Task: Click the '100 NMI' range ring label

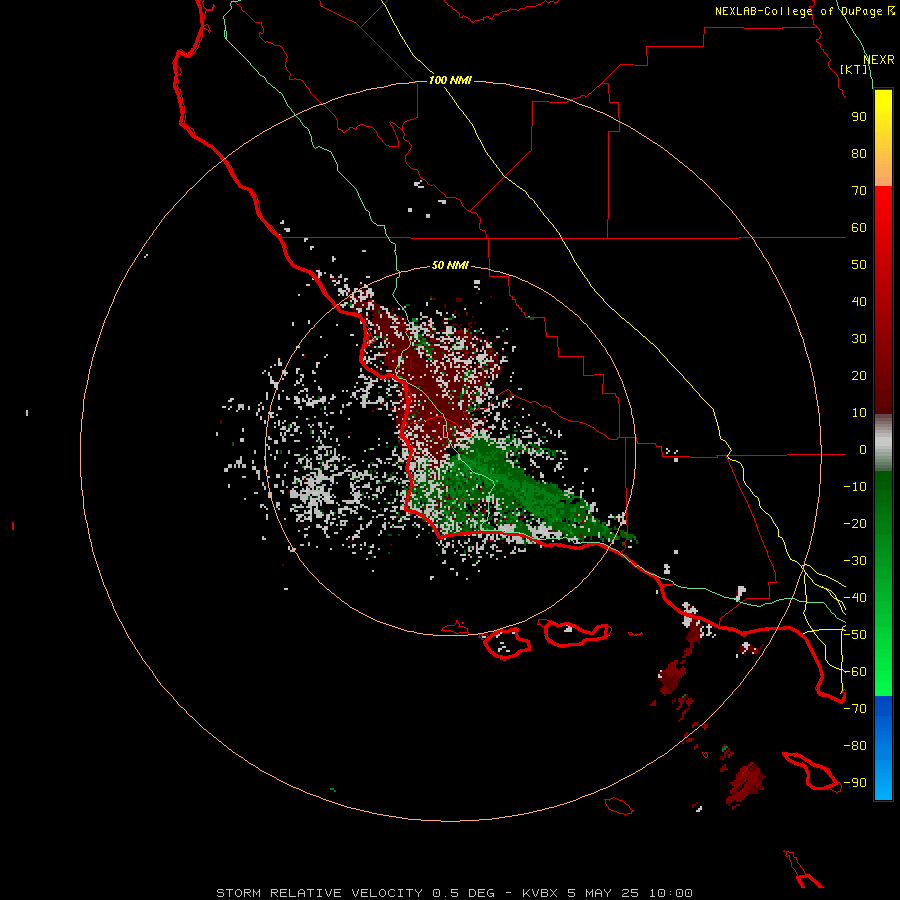Action: 450,80
